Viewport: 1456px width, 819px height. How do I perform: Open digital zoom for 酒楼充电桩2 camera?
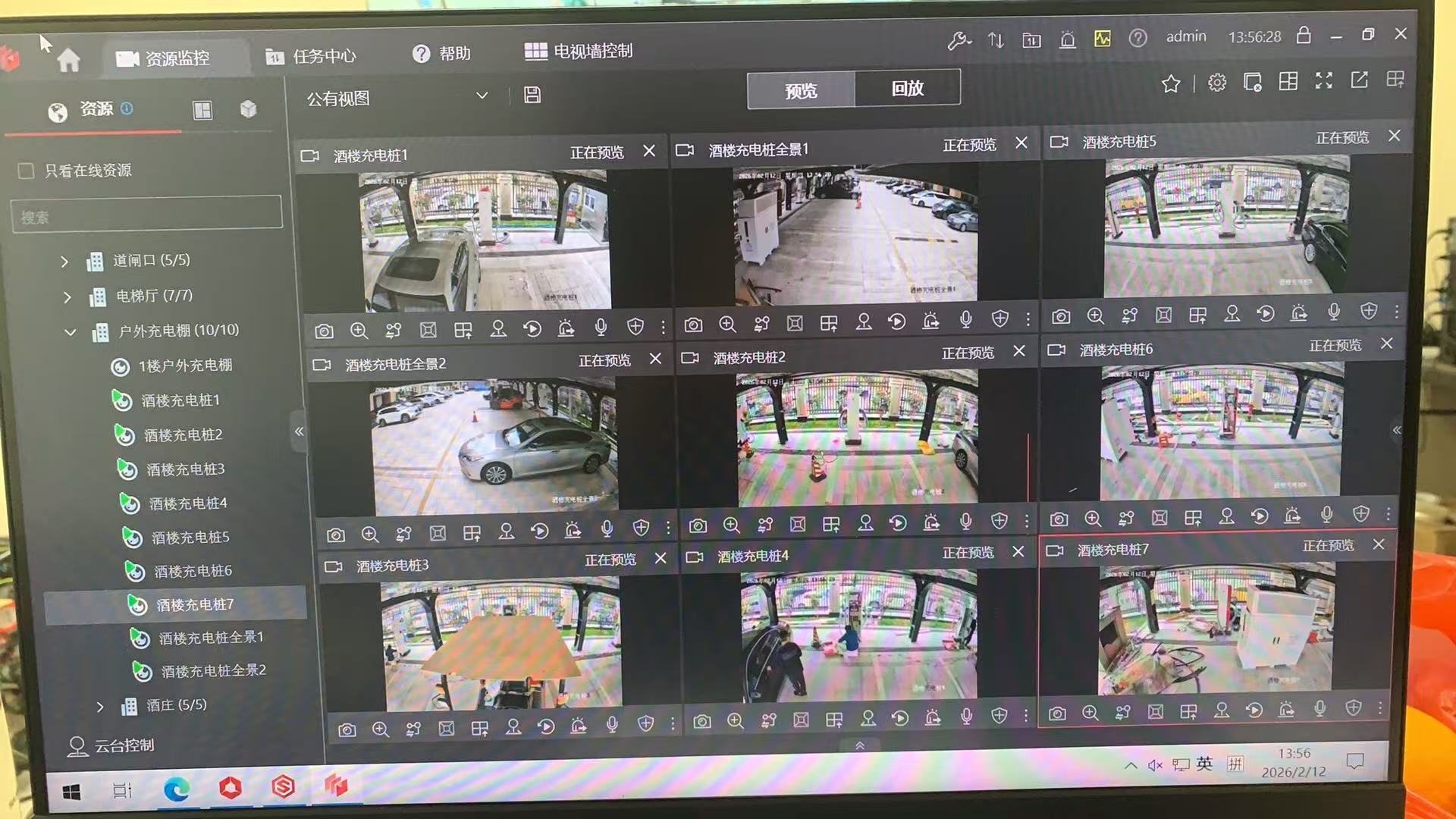click(730, 525)
